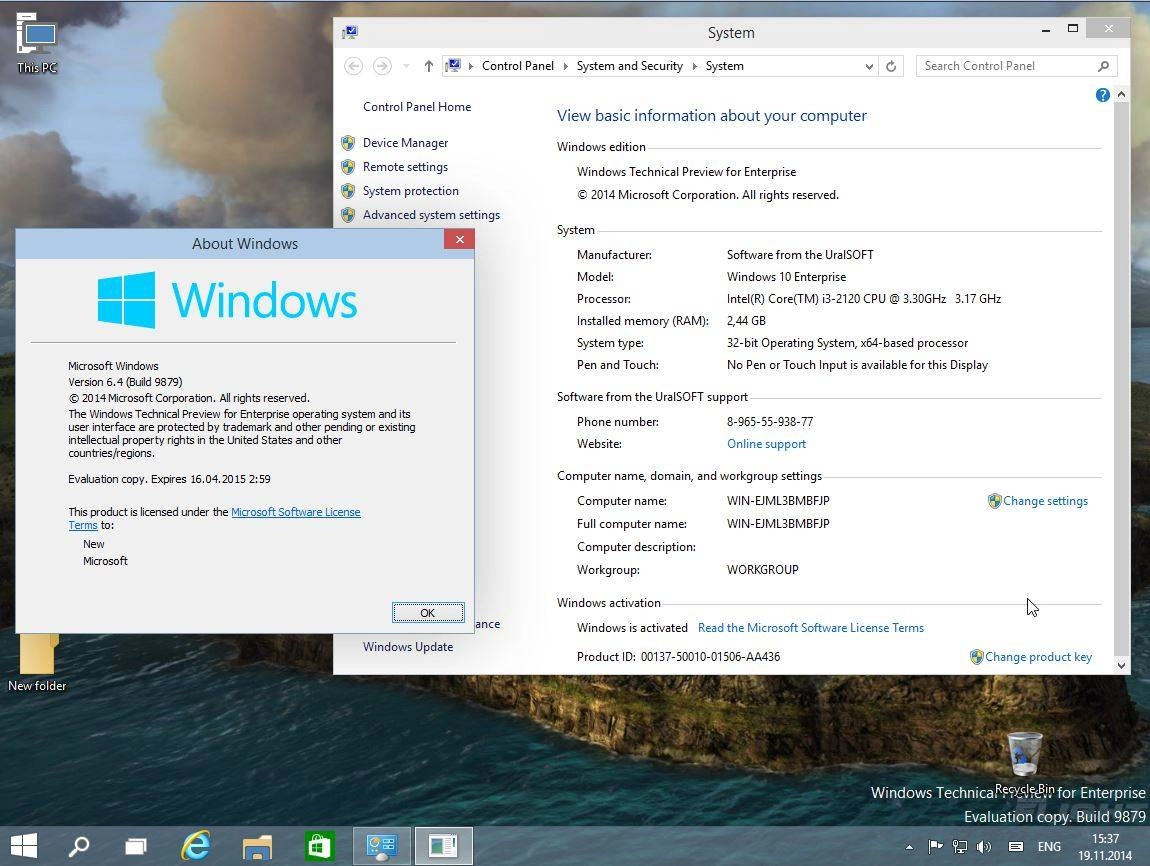This screenshot has height=866, width=1150.
Task: Click the Back arrow in System window
Action: (354, 66)
